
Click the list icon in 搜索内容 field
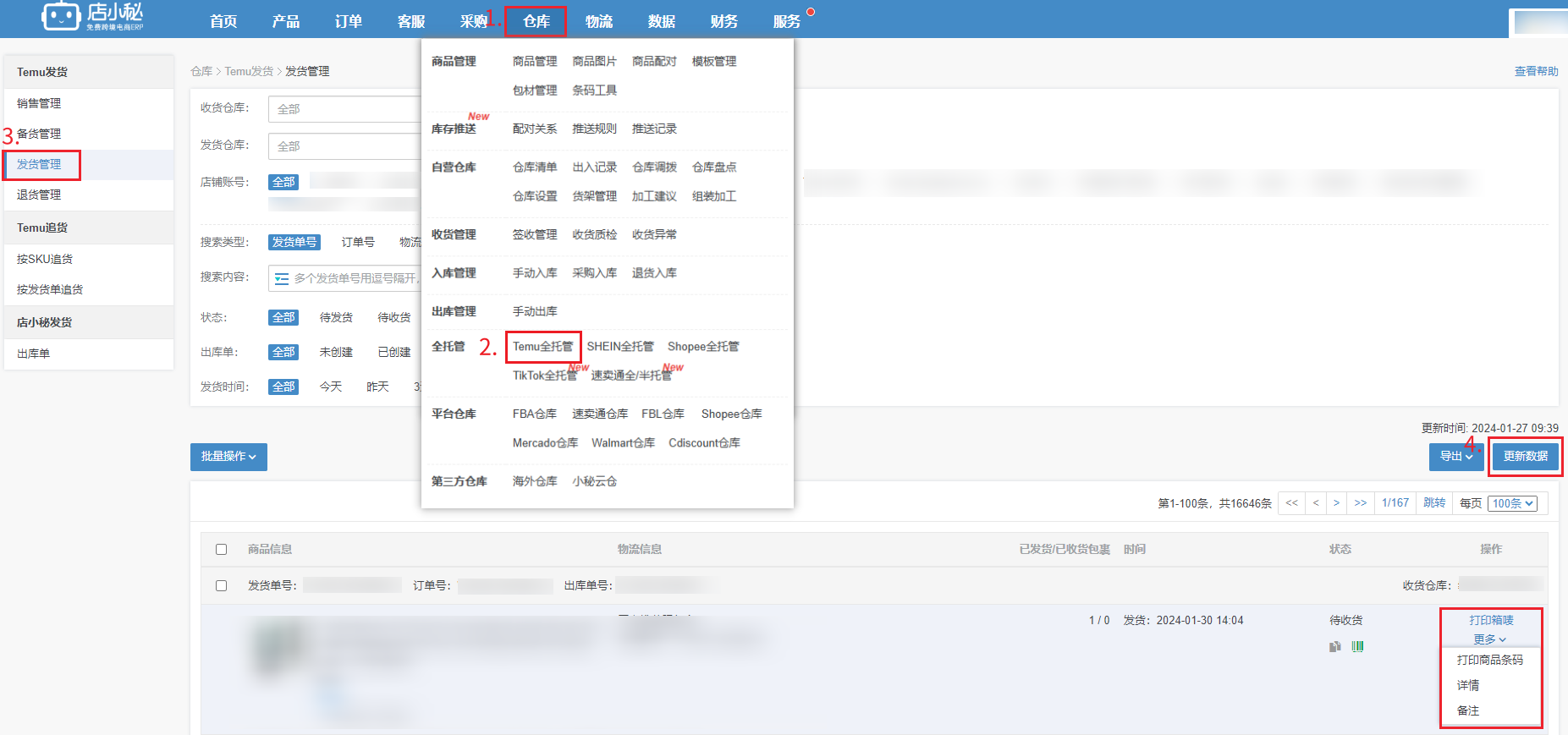(x=282, y=278)
